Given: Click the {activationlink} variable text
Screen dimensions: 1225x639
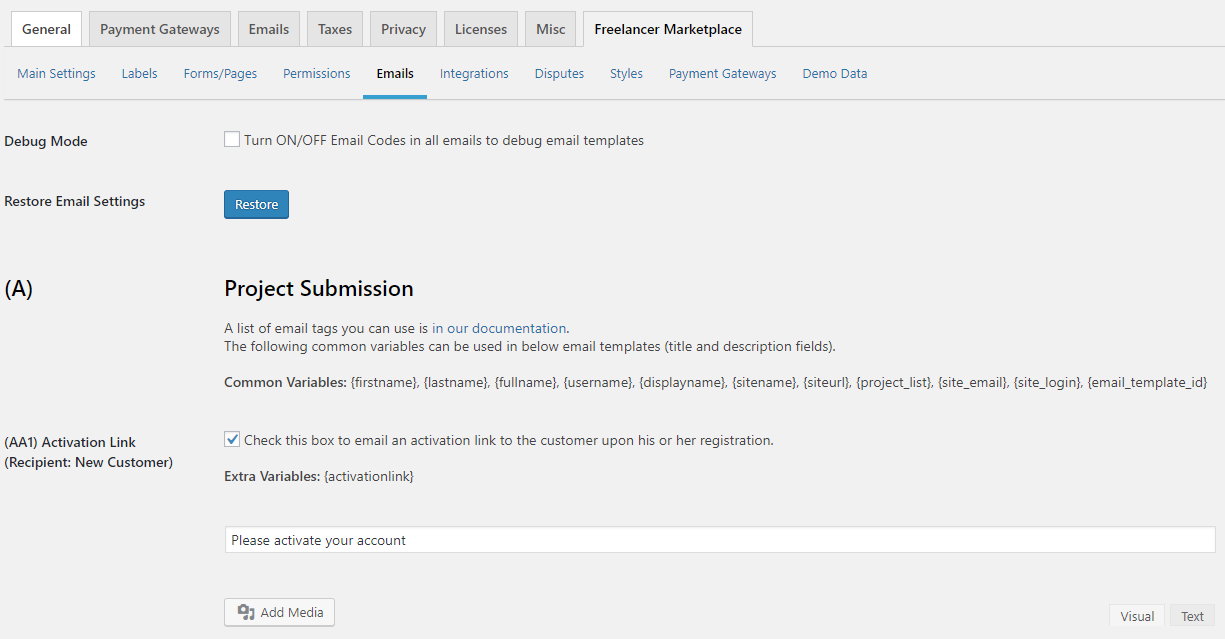Looking at the screenshot, I should tap(369, 476).
